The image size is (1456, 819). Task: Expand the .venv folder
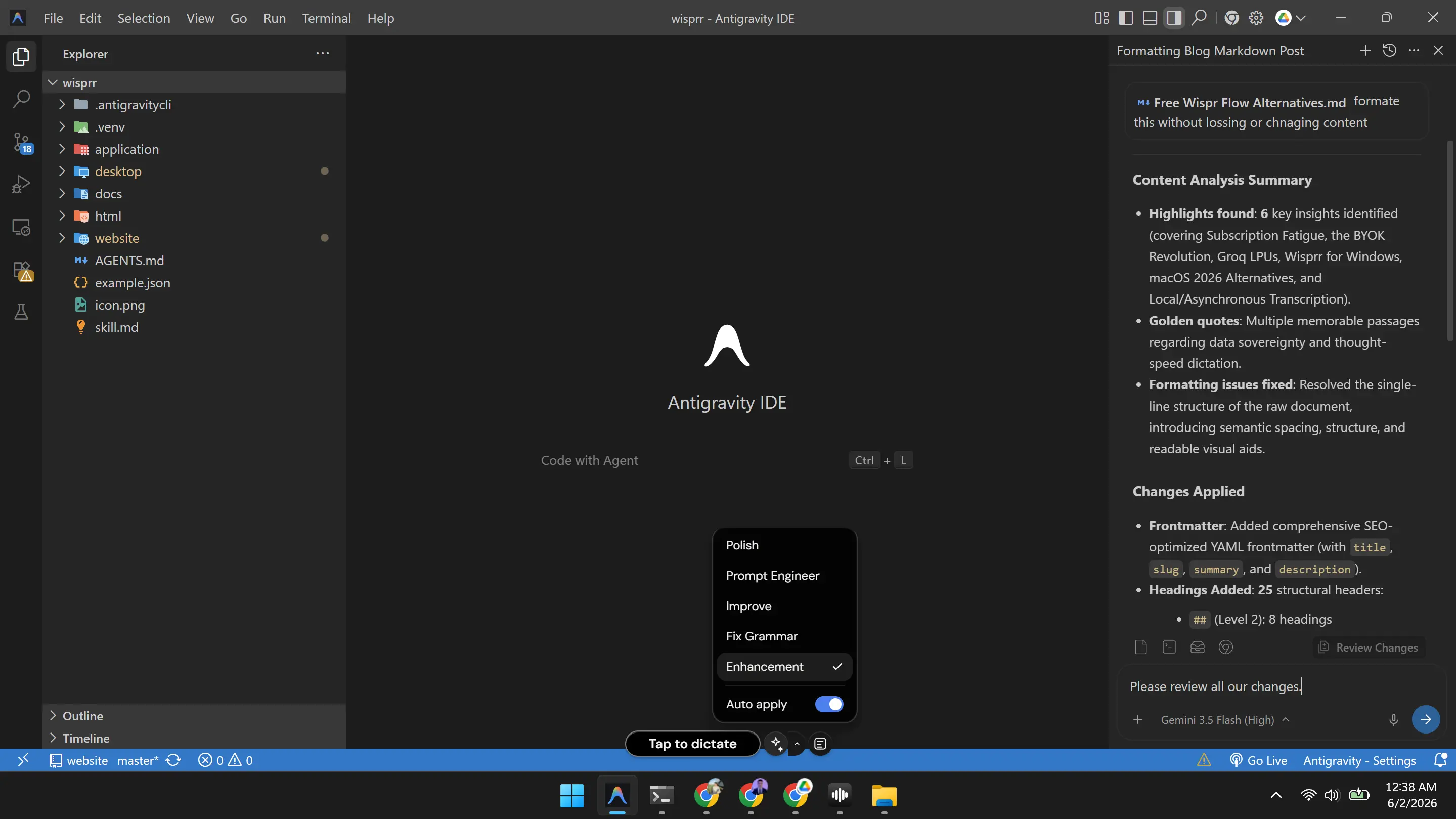(x=194, y=126)
